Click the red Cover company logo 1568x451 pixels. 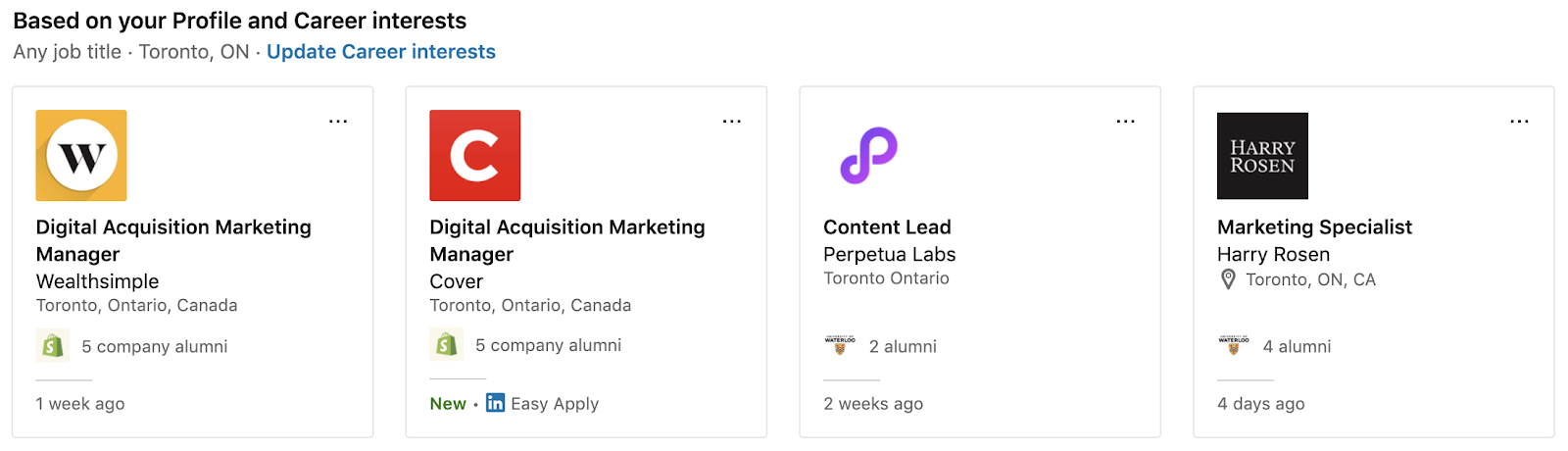(475, 155)
